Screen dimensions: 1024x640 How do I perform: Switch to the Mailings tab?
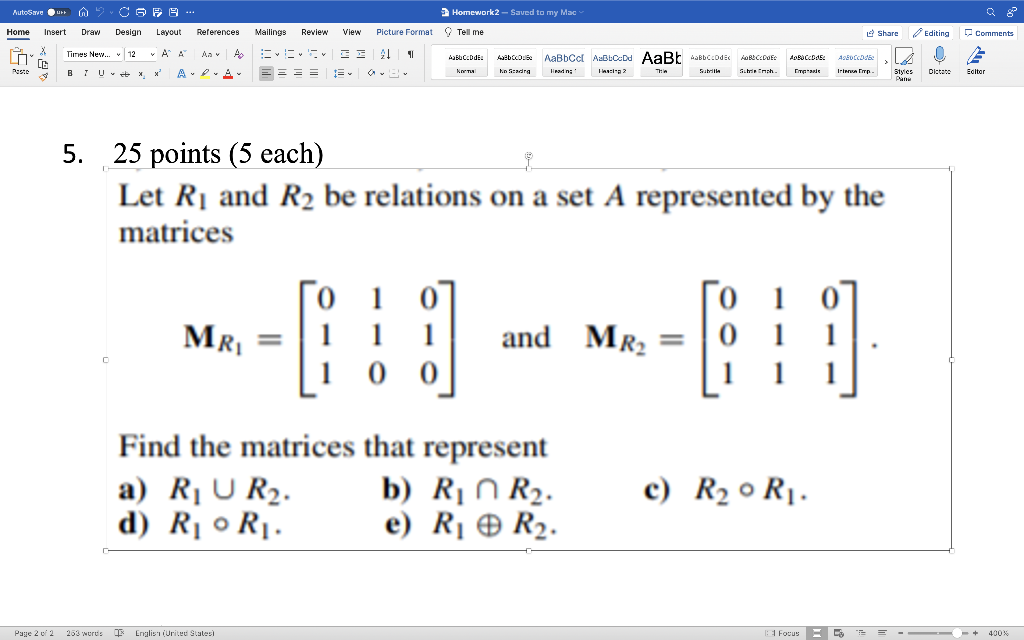(271, 31)
